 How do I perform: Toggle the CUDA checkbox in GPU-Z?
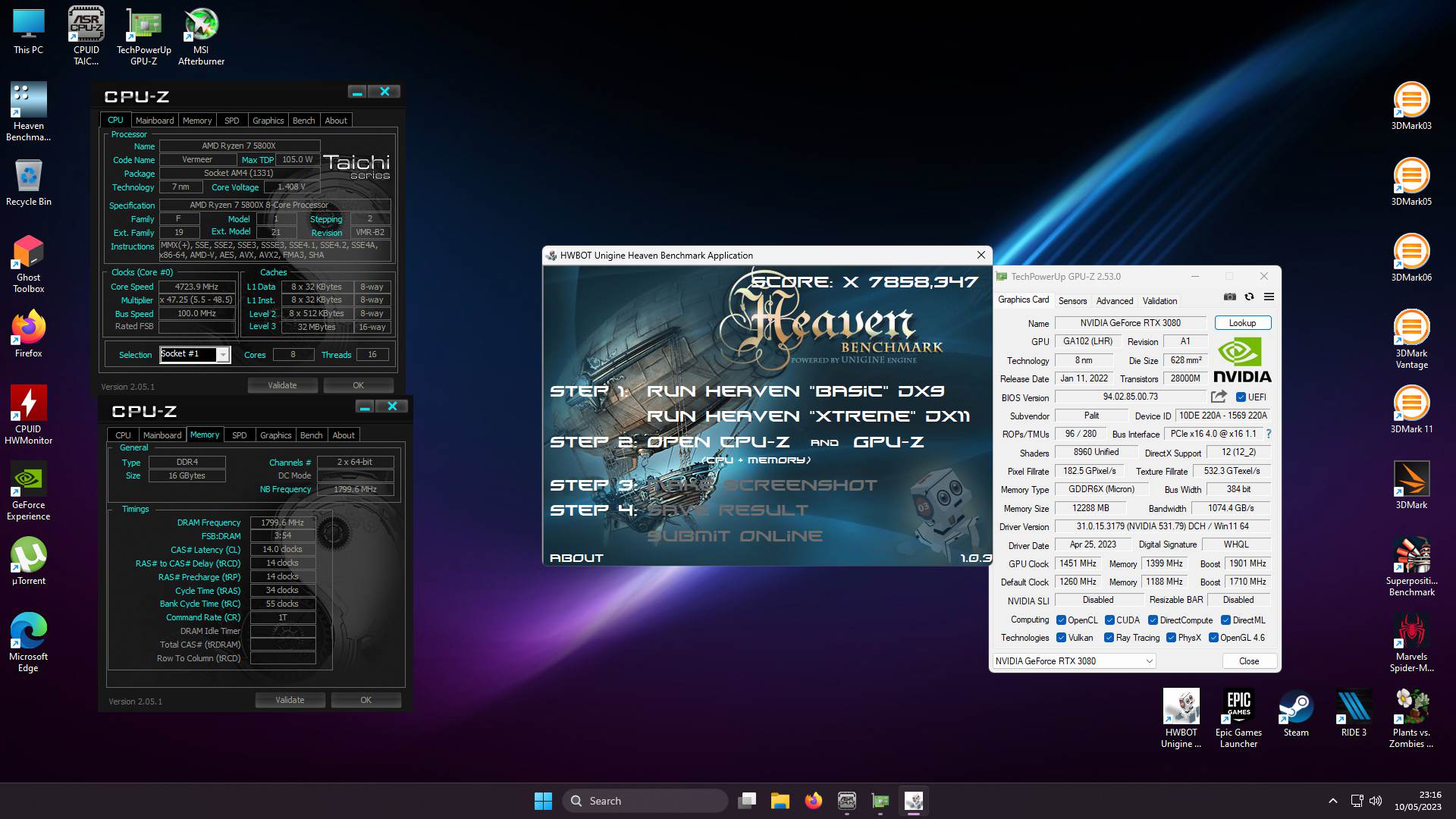coord(1109,620)
